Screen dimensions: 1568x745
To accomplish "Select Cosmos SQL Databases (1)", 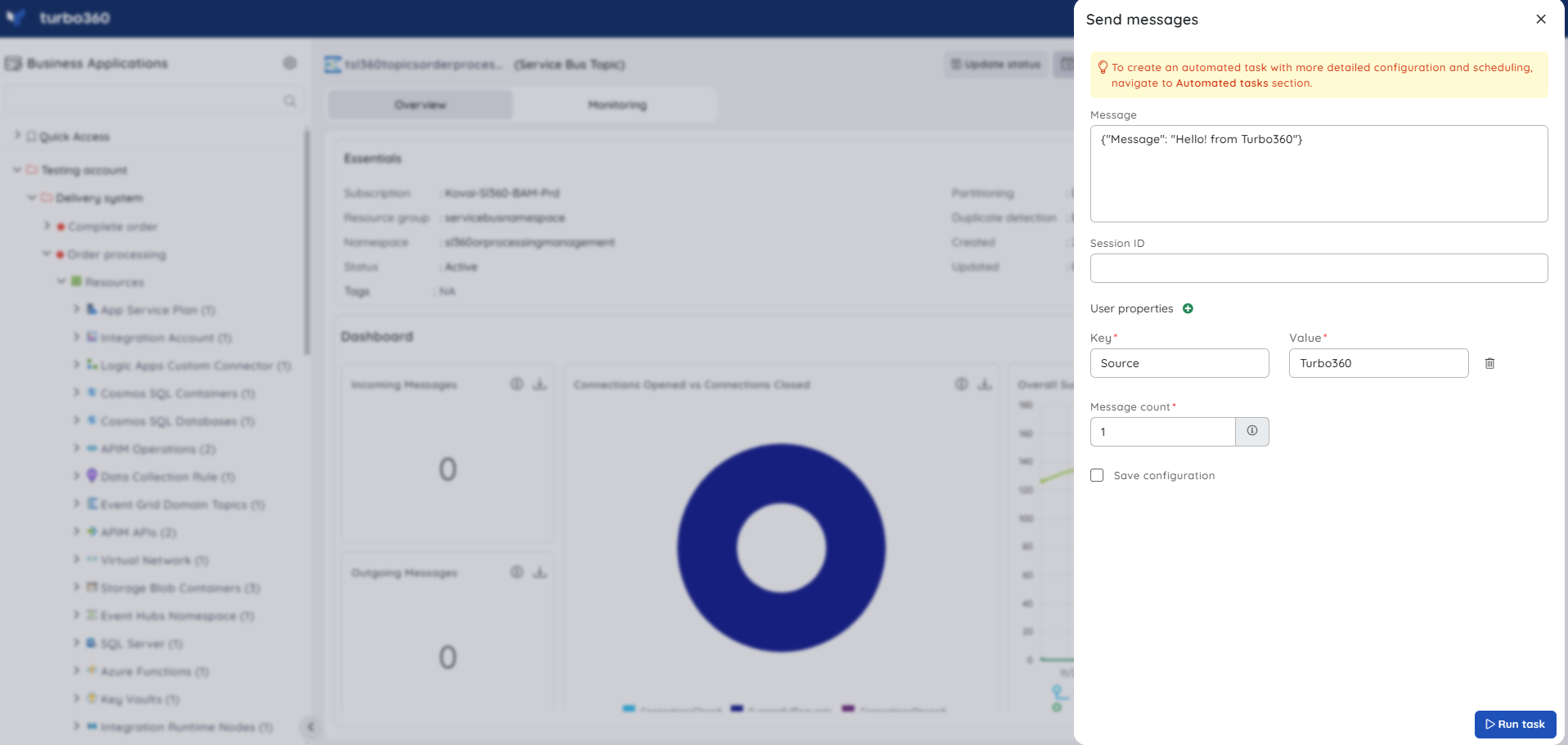I will pyautogui.click(x=177, y=421).
